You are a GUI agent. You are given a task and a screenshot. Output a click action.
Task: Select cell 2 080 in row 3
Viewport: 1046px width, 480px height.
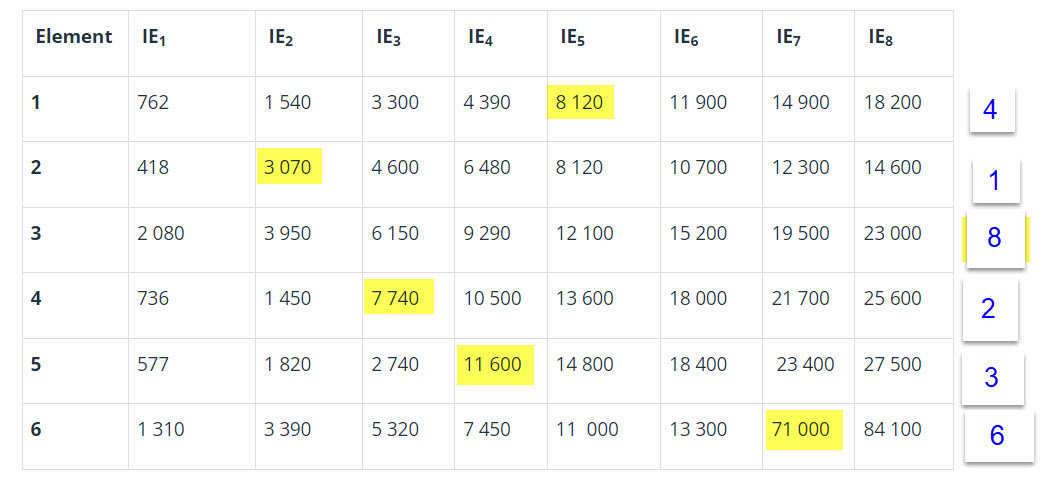coord(160,233)
